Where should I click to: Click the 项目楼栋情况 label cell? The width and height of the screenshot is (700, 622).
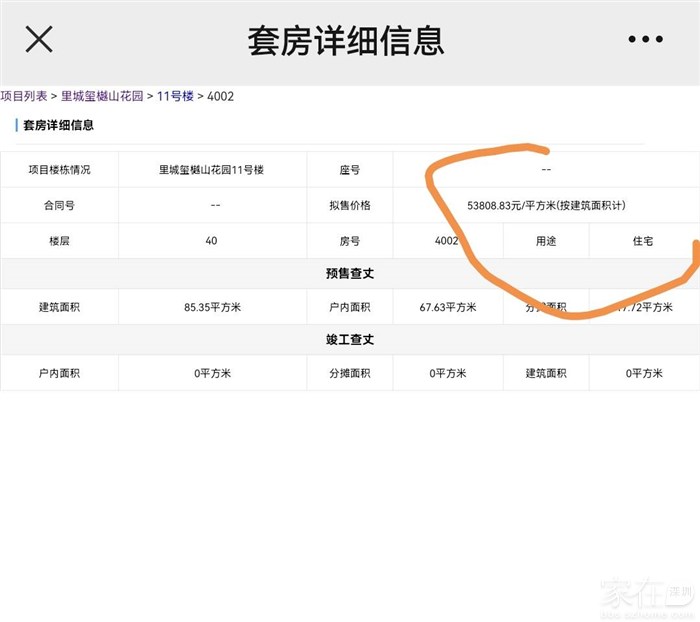click(x=59, y=170)
